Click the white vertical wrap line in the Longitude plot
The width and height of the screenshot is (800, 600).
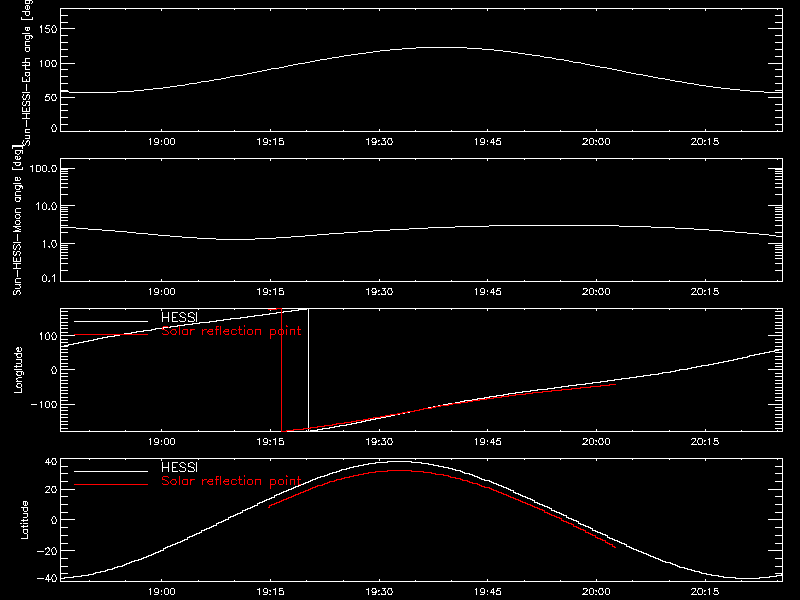tap(308, 370)
